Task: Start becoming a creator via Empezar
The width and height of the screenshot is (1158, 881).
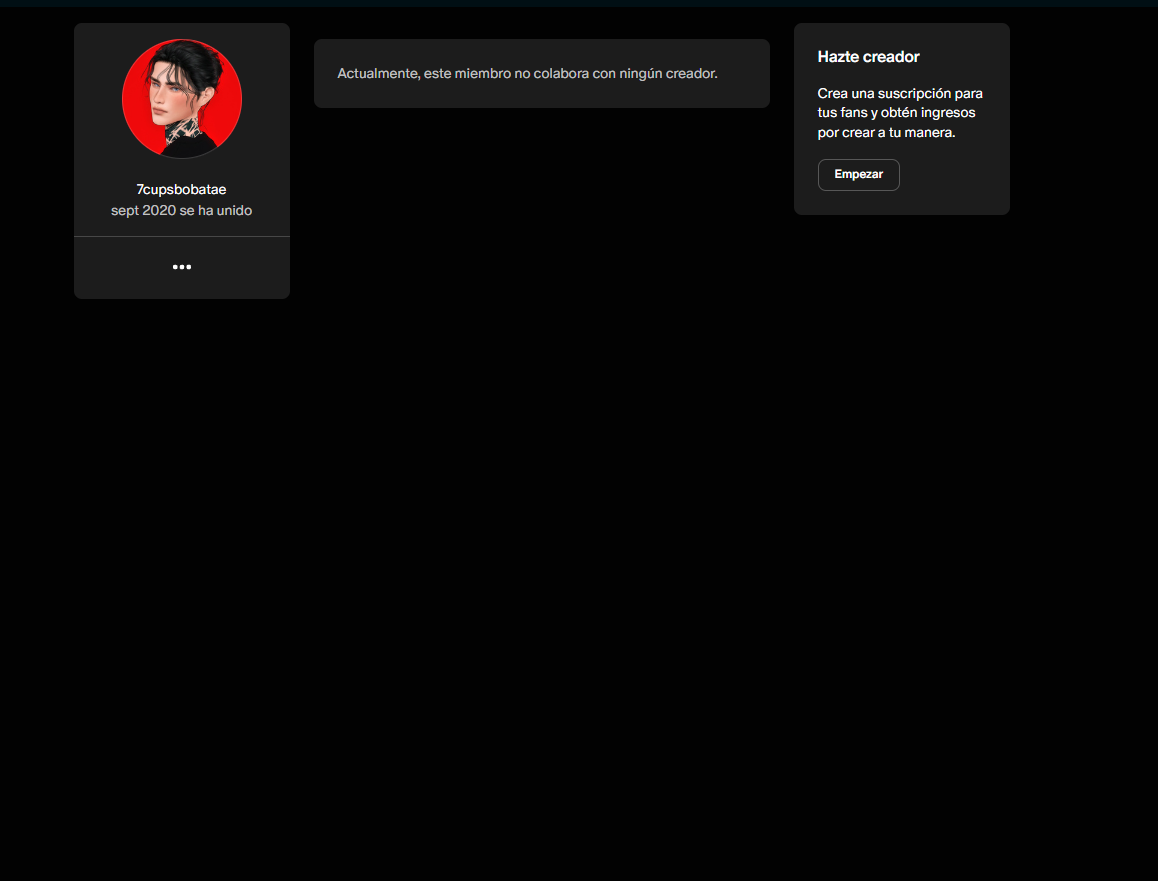Action: point(858,175)
